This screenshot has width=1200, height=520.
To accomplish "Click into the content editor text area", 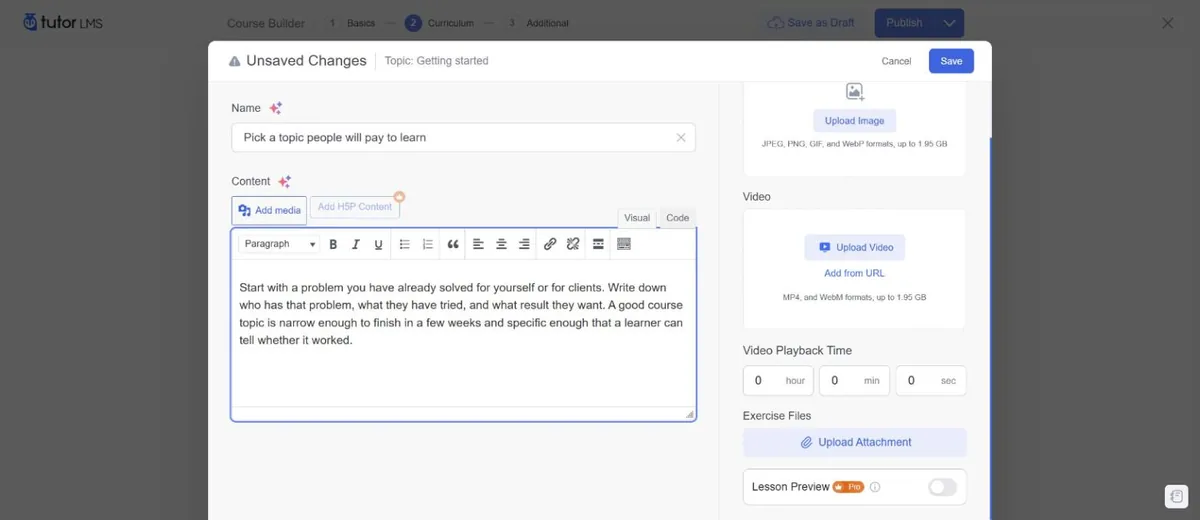I will 464,332.
